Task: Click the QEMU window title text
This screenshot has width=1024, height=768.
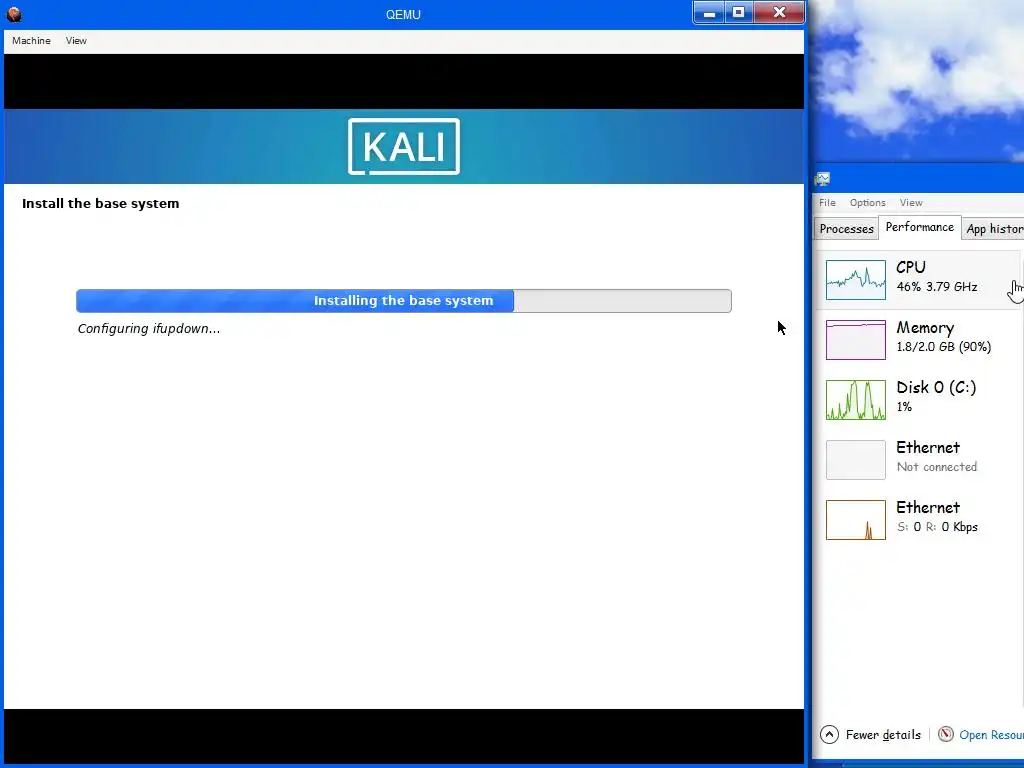Action: coord(403,14)
